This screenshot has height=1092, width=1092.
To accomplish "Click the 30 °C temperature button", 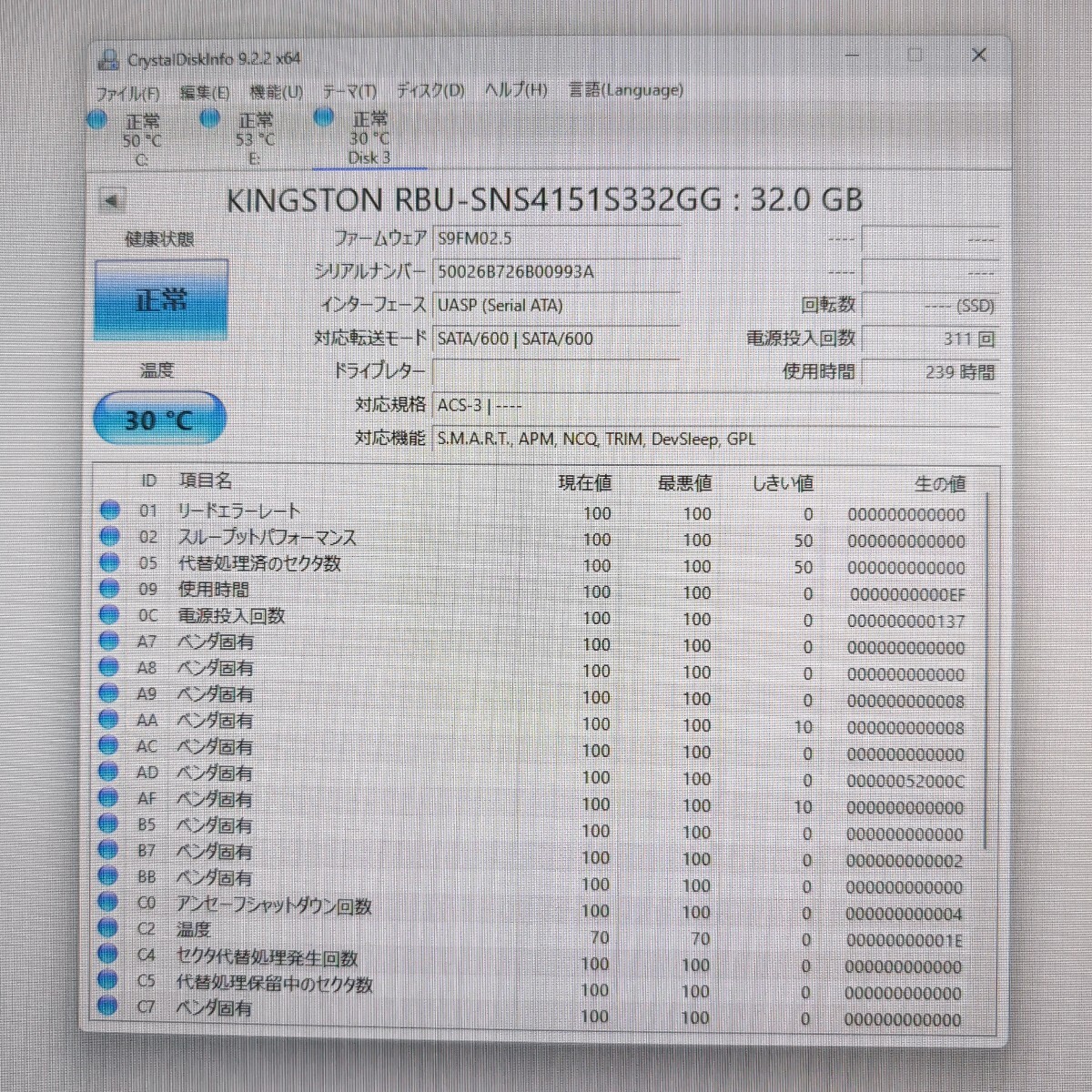I will point(159,419).
